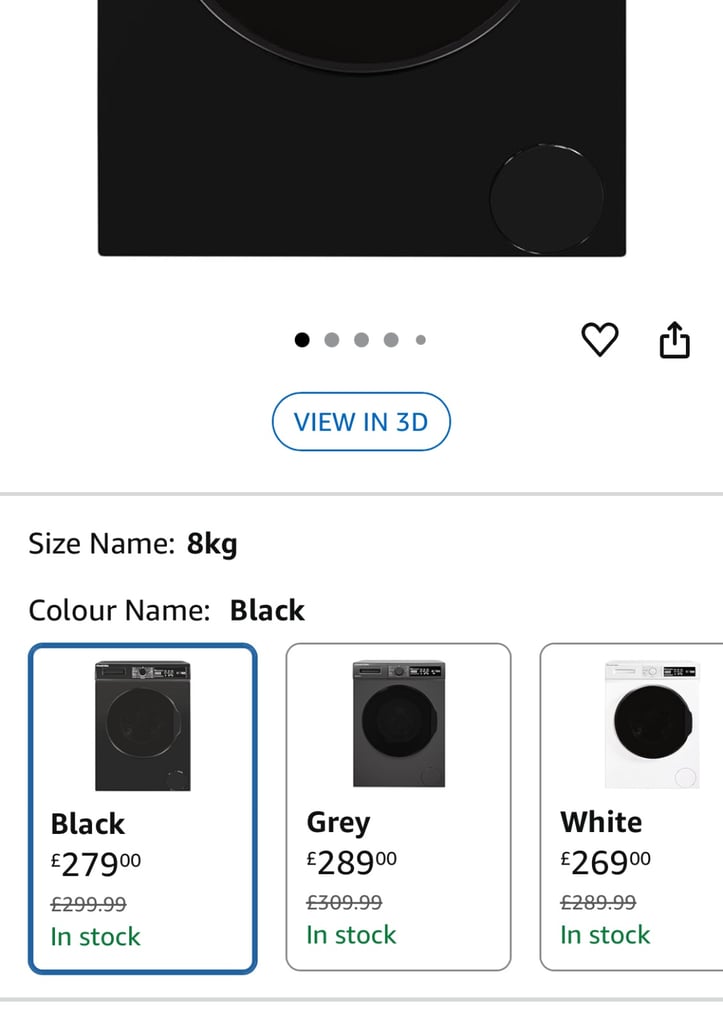The height and width of the screenshot is (1024, 723).
Task: Tap the White £269.00 price
Action: [605, 863]
